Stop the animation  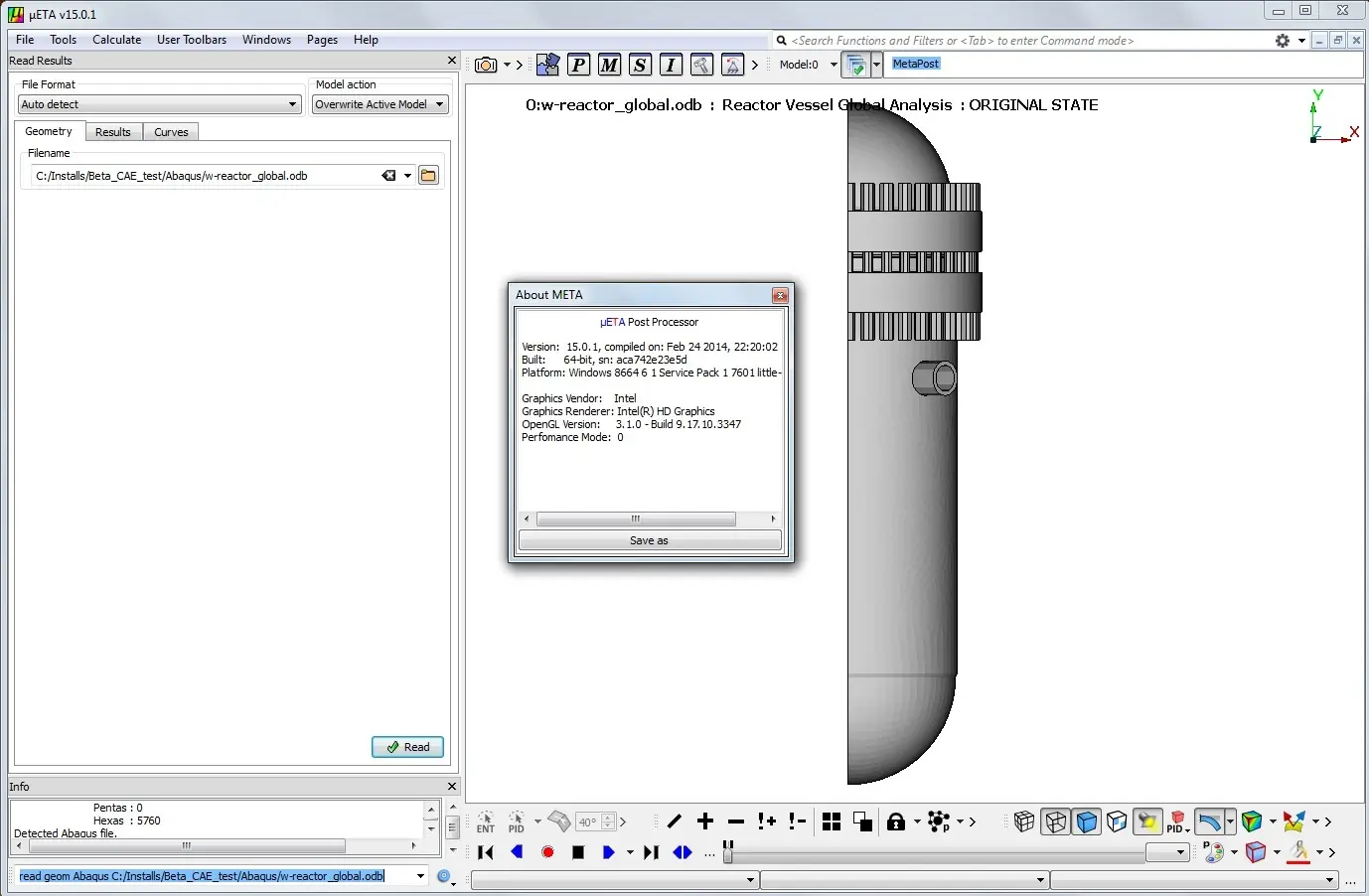point(578,852)
